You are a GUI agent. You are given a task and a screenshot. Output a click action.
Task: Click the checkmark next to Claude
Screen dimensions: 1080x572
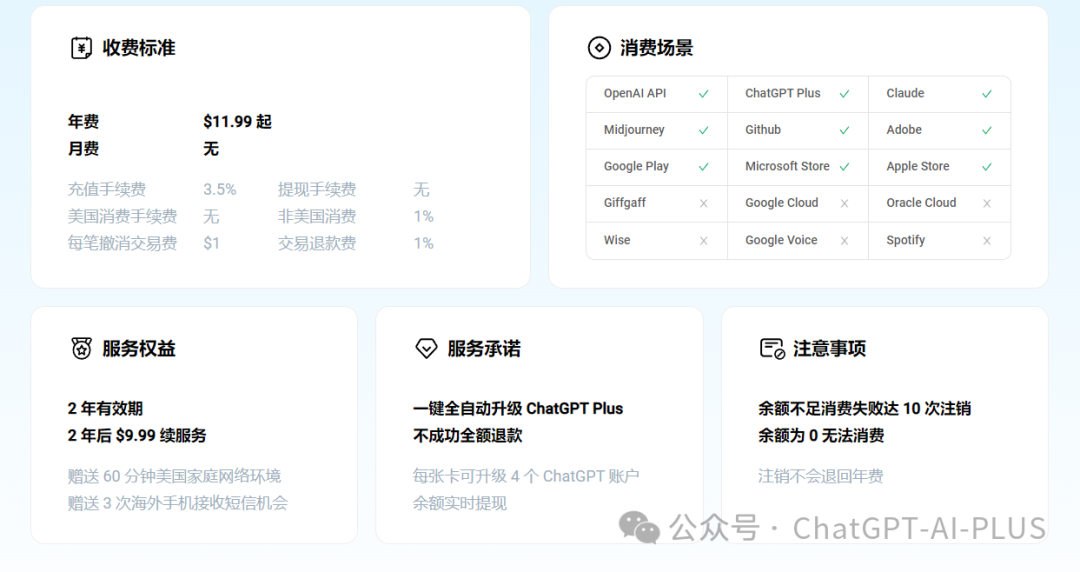coord(986,94)
